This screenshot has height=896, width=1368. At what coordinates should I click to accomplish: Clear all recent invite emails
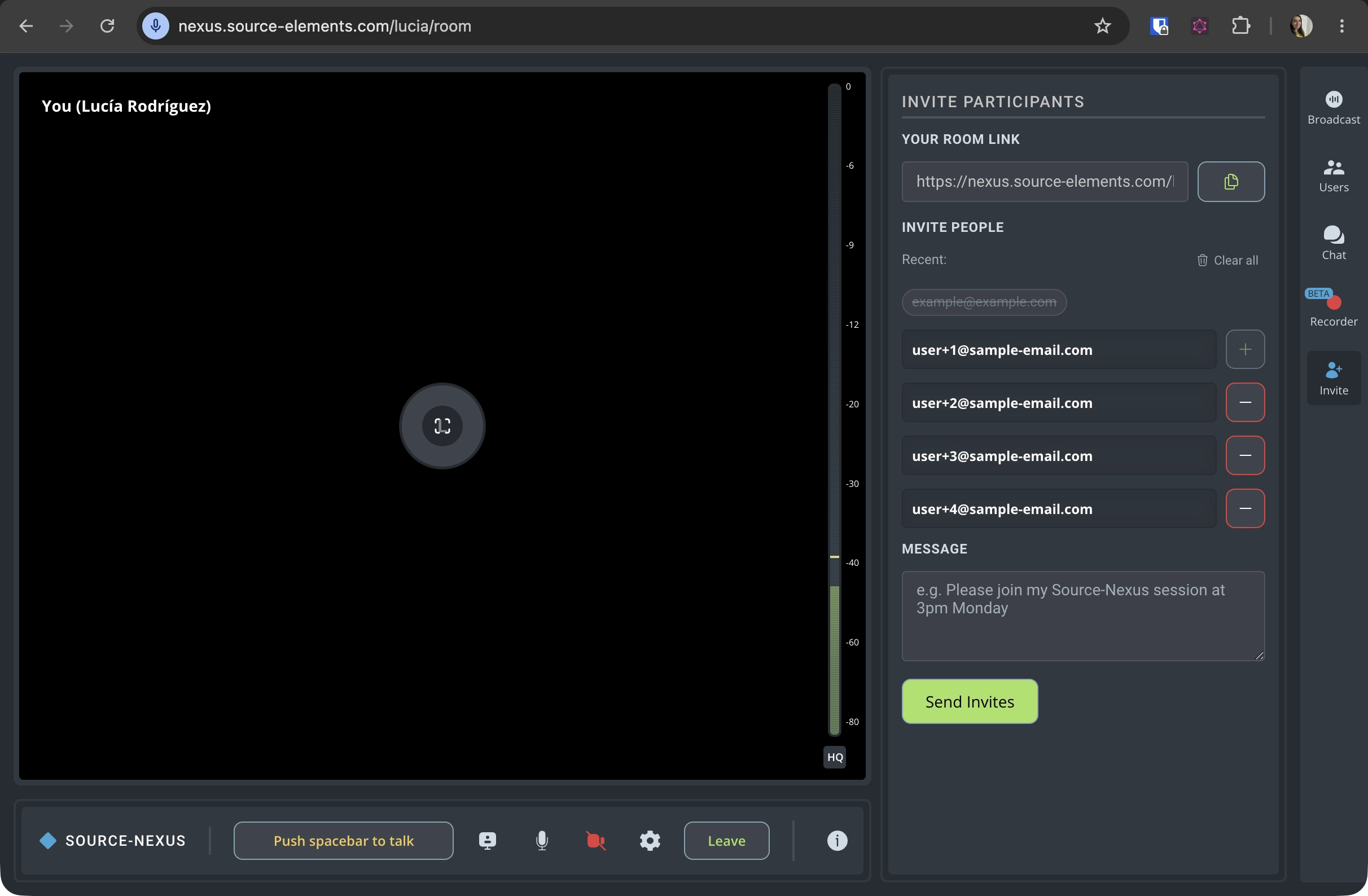[x=1226, y=260]
